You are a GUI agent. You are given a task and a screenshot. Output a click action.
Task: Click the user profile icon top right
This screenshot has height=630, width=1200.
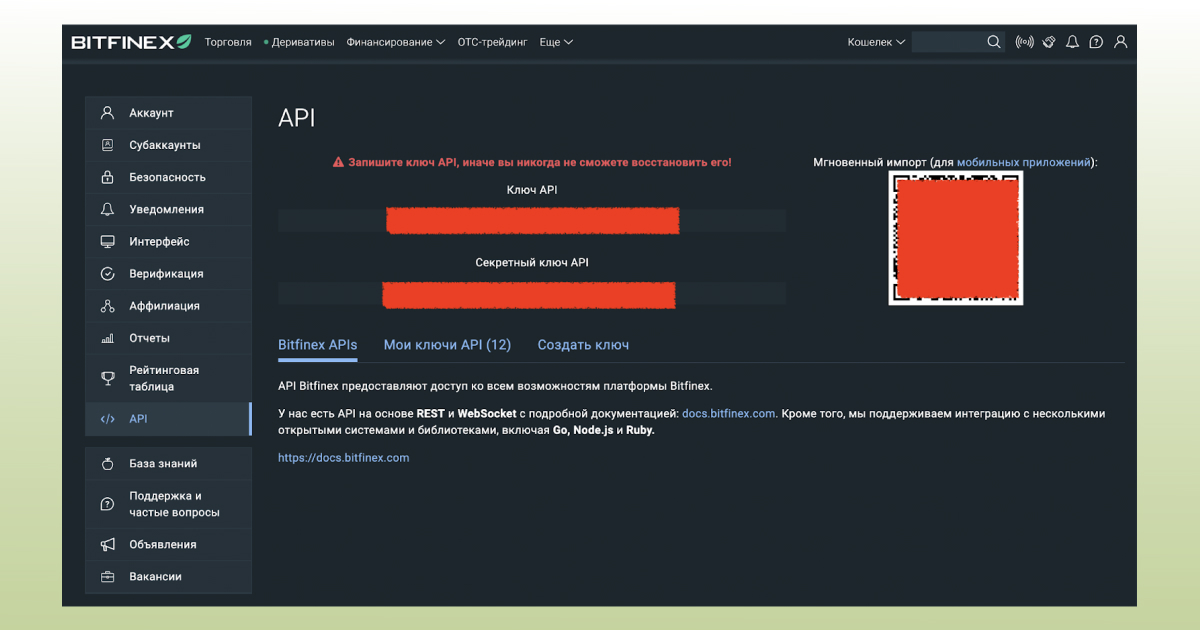tap(1120, 41)
